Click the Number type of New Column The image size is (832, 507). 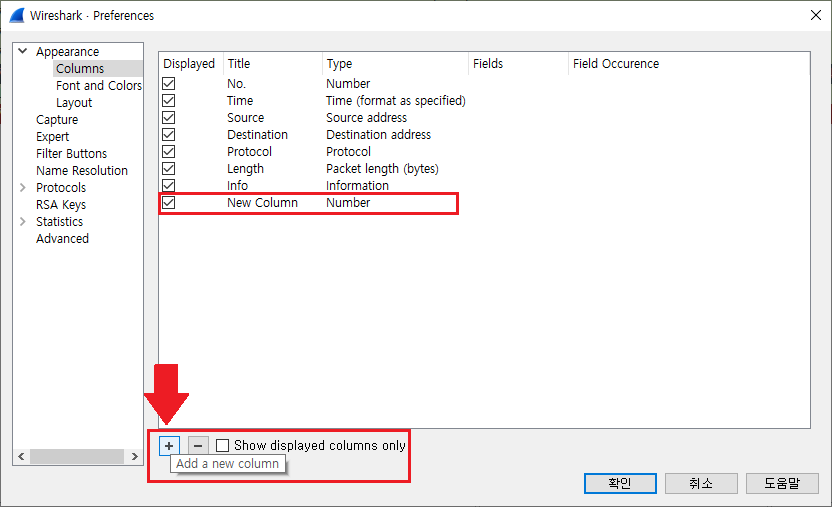[x=348, y=203]
